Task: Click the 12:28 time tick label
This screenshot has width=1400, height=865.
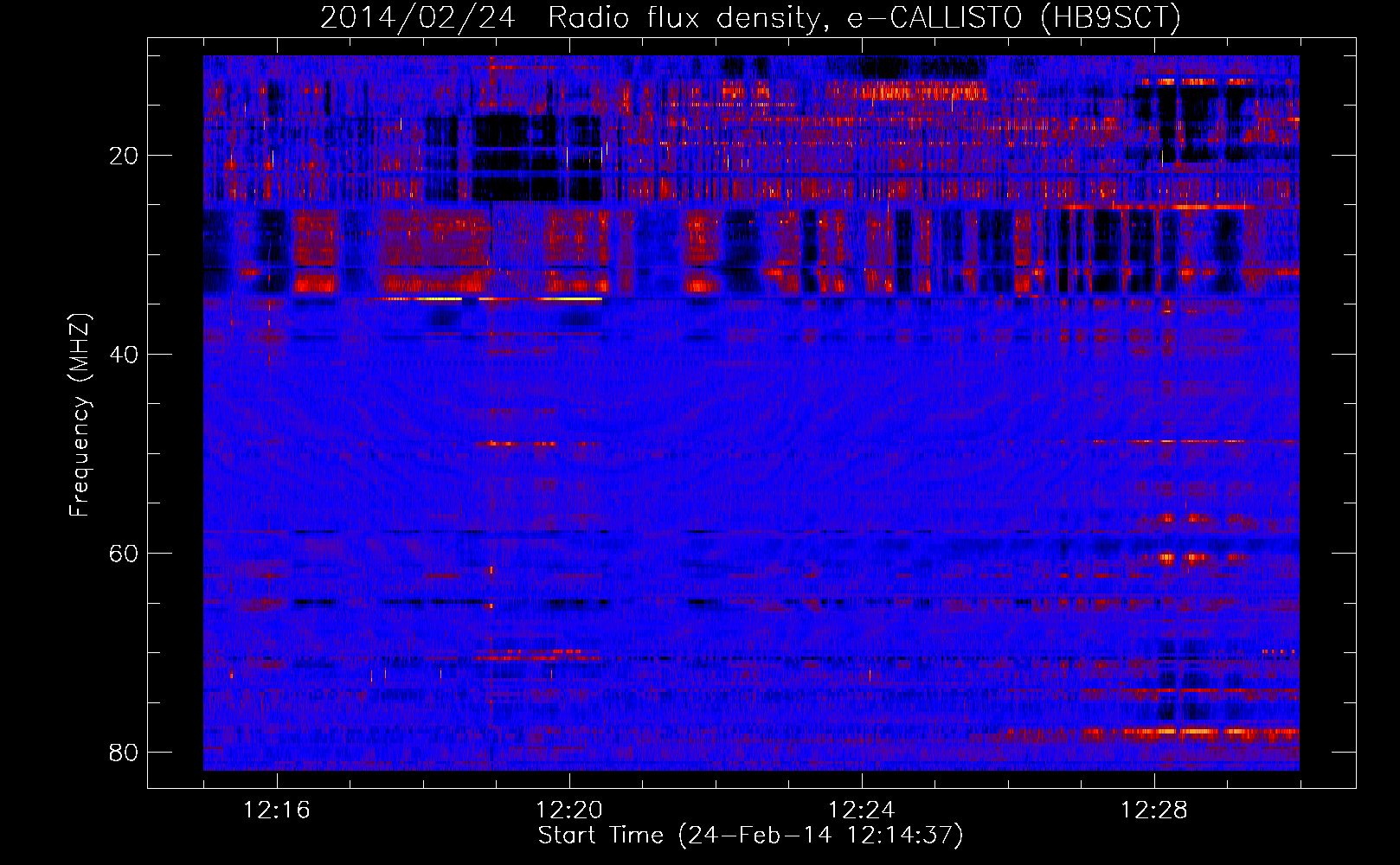Action: pos(1154,811)
